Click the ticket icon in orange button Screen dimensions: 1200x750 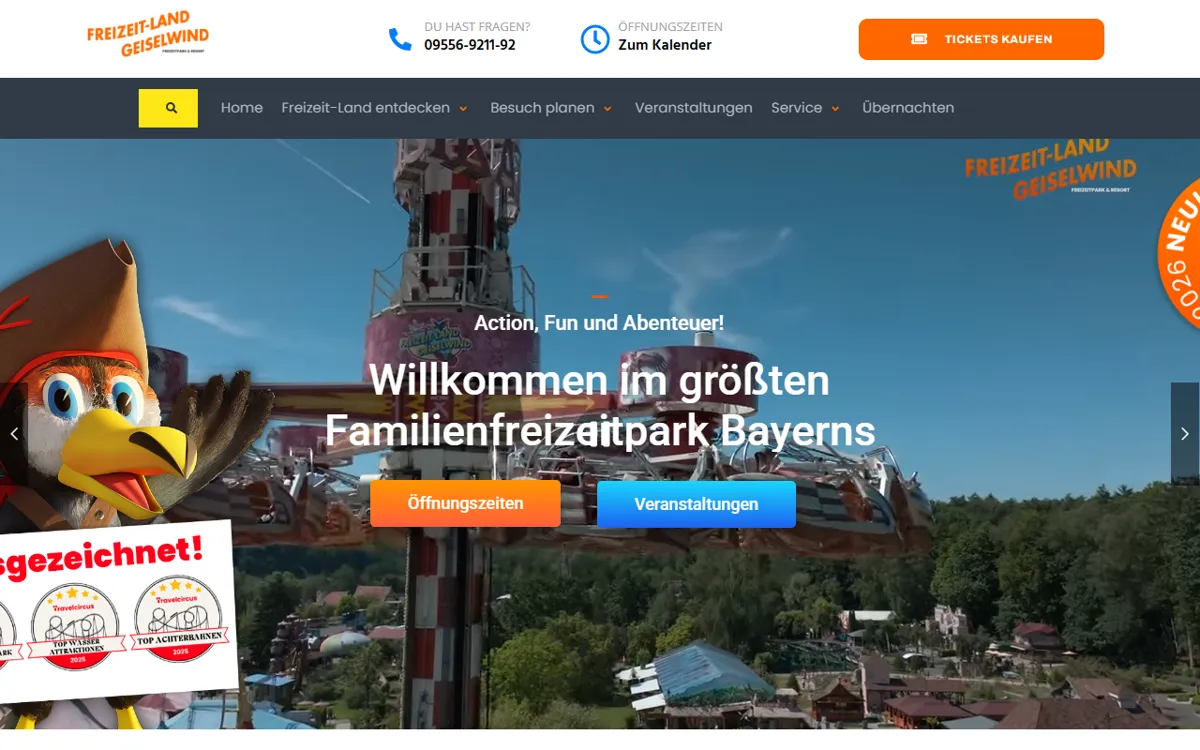point(919,39)
